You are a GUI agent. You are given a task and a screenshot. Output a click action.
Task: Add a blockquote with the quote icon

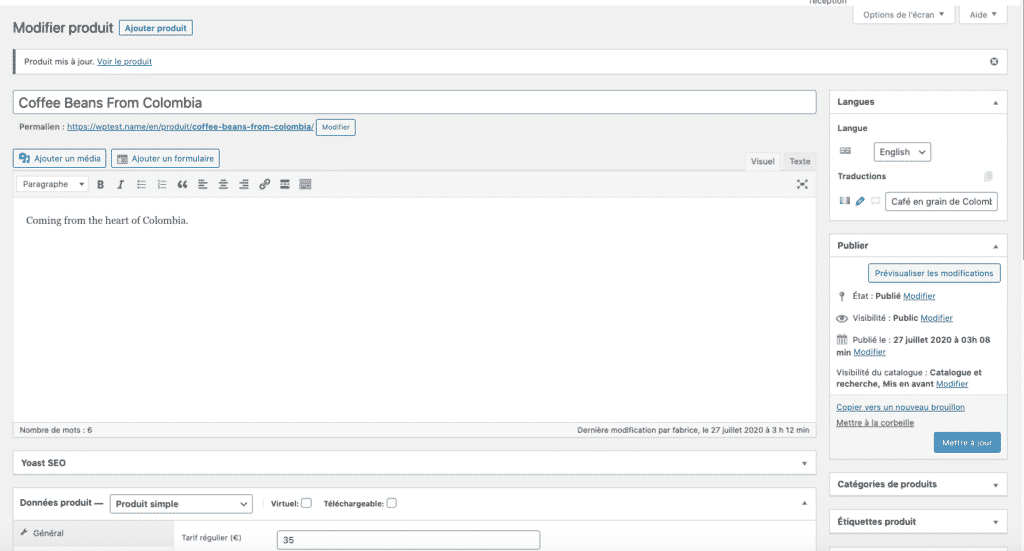182,185
